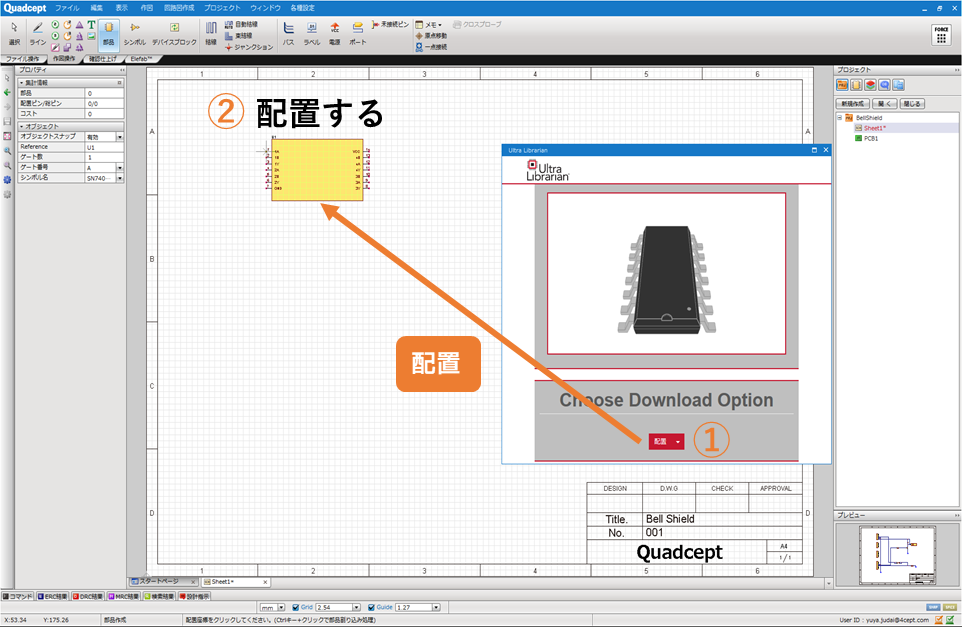Viewport: 962px width, 627px height.
Task: Open the component icon in プロジェクト panel
Action: pyautogui.click(x=856, y=85)
